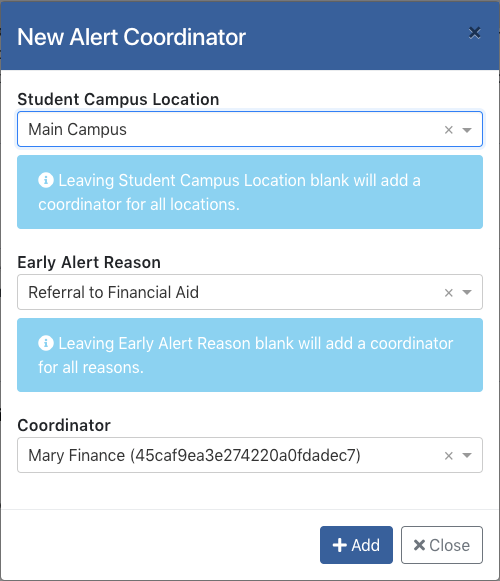Screen dimensions: 500x581
Task: Clear the Mary Finance coordinator selection
Action: coord(448,456)
